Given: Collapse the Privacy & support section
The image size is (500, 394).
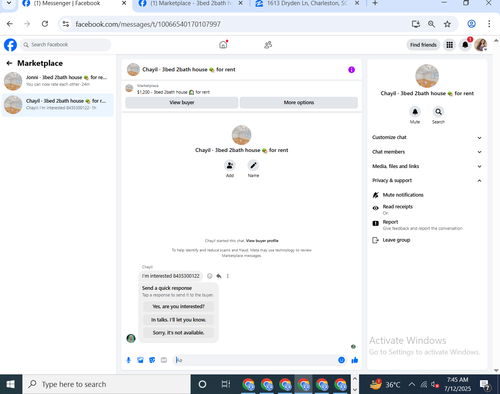Looking at the screenshot, I should tap(427, 180).
